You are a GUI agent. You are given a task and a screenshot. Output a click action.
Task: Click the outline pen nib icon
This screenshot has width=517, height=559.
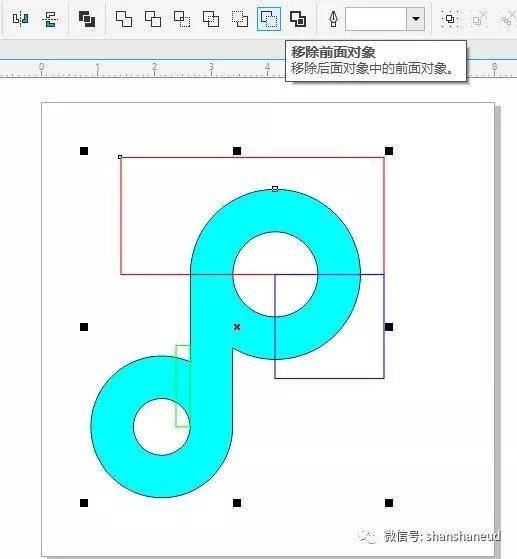click(333, 19)
